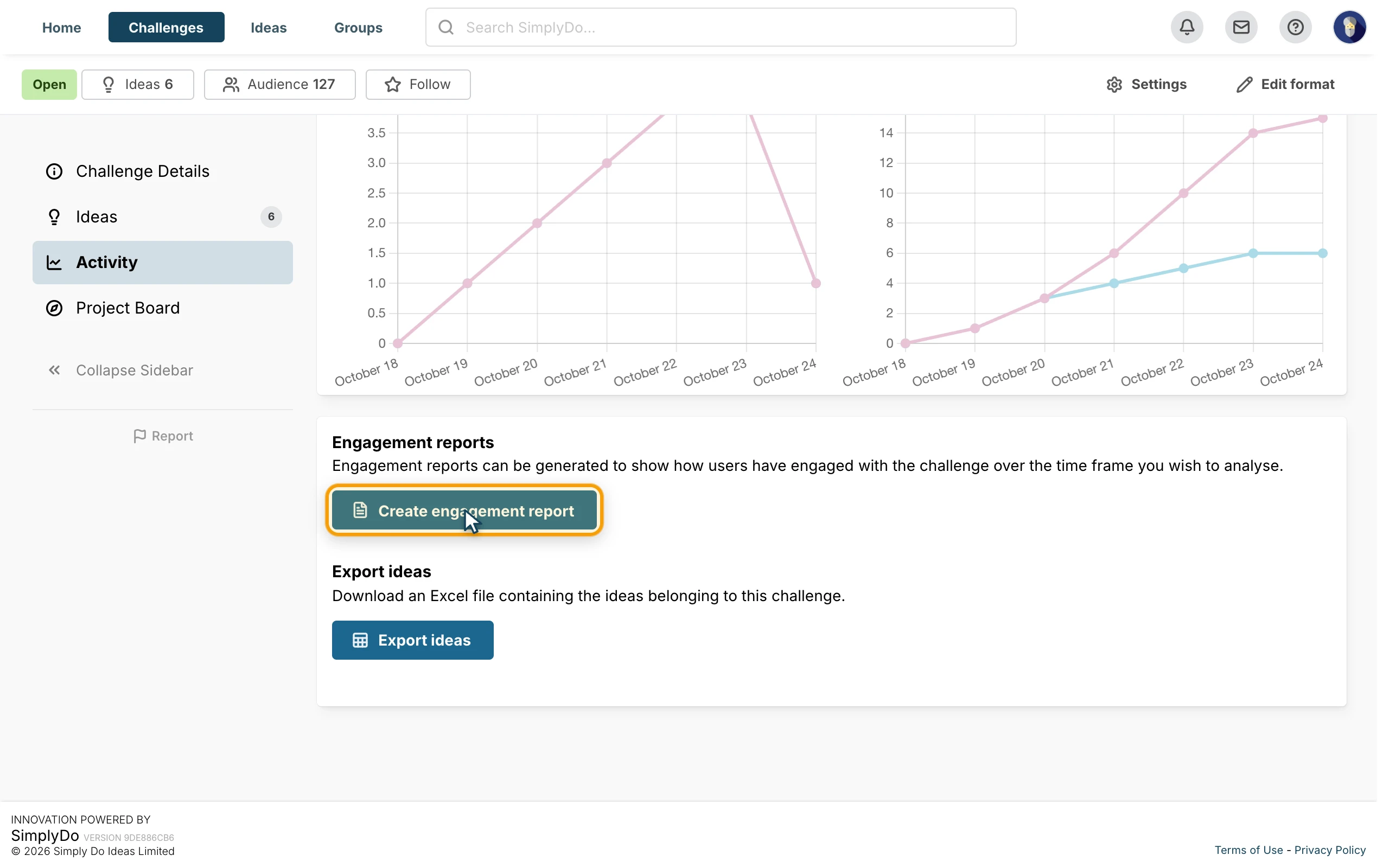
Task: Switch to the Challenges tab
Action: click(166, 27)
